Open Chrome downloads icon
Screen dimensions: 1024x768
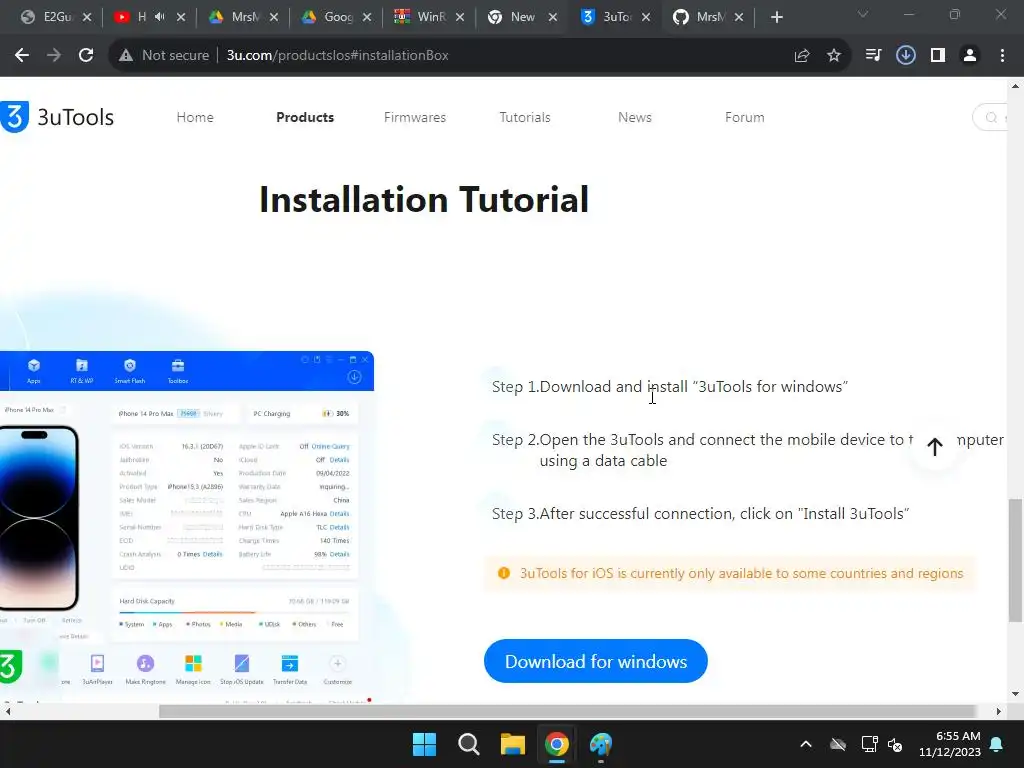pos(905,56)
